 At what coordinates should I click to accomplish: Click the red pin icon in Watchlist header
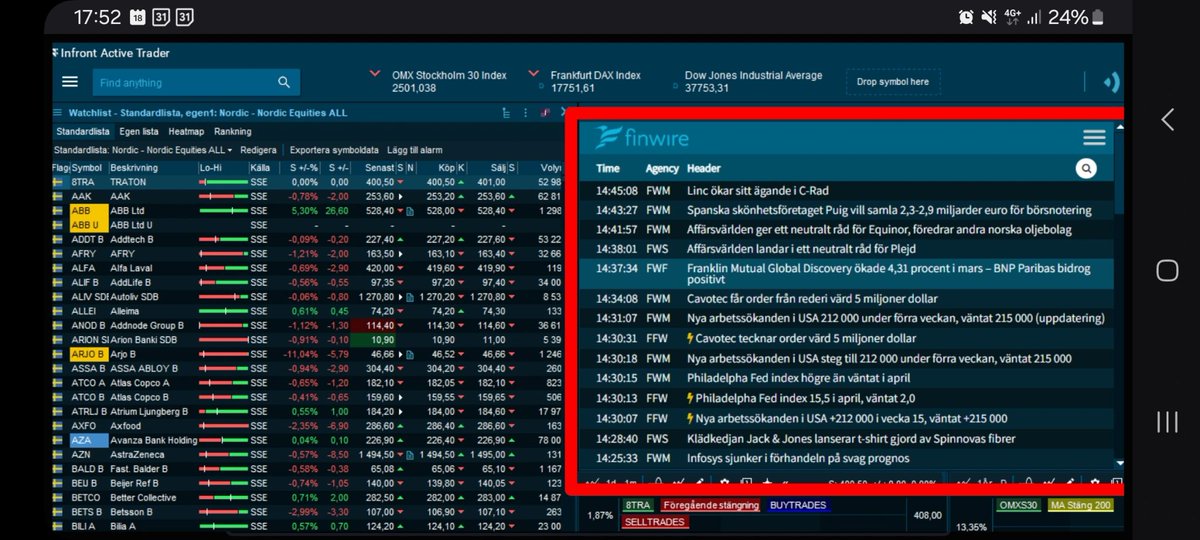tap(545, 113)
